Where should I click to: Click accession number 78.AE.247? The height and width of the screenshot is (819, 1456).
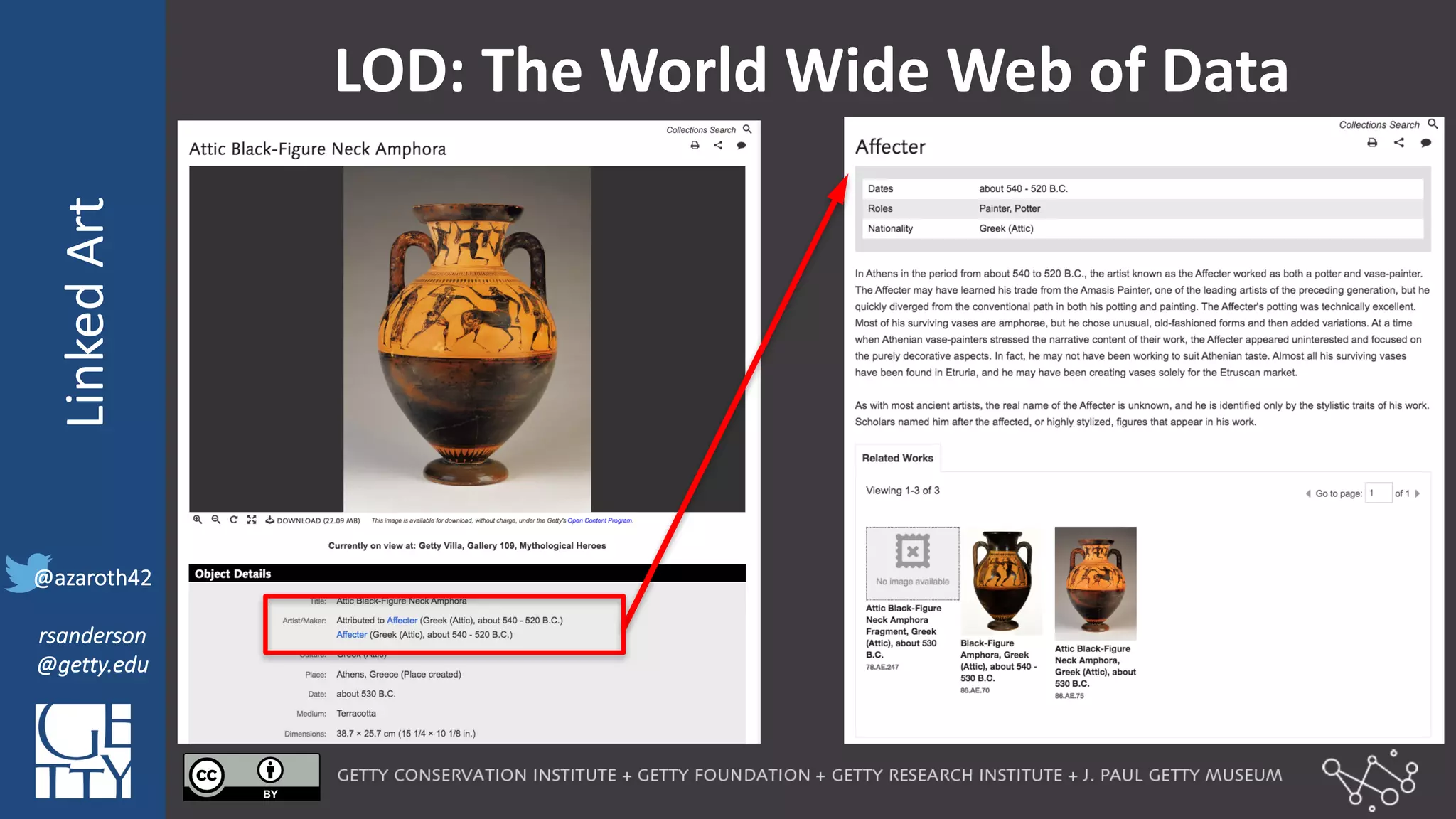(x=882, y=668)
